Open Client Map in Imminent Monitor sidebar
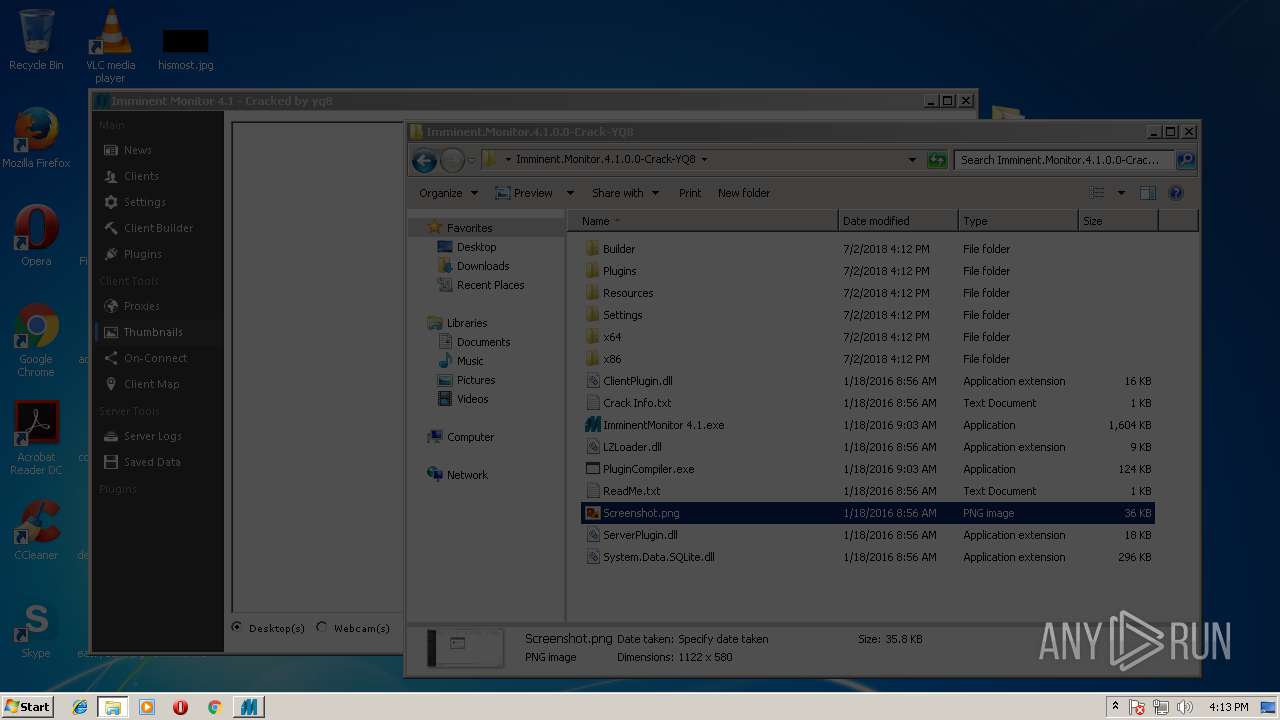 [x=151, y=384]
